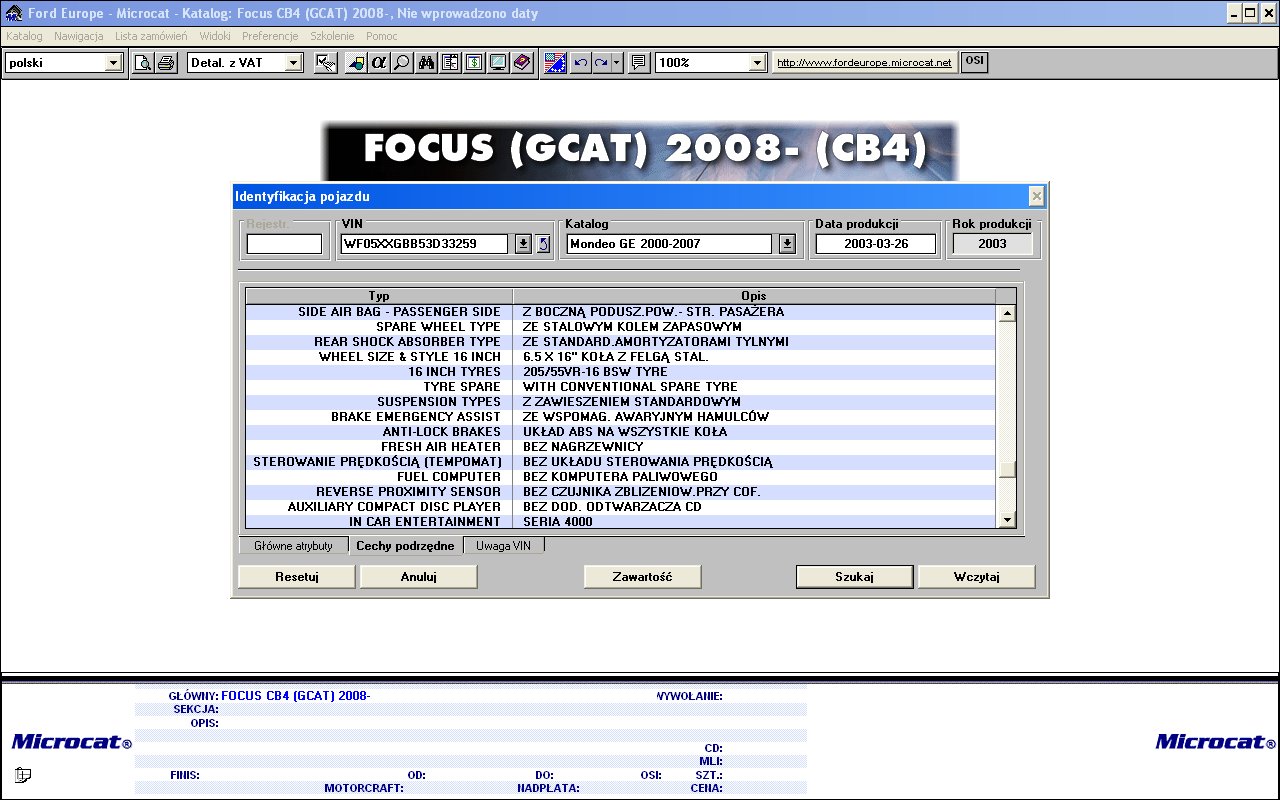This screenshot has height=800, width=1280.
Task: Click the attributes list scroll down arrow
Action: pos(1008,519)
